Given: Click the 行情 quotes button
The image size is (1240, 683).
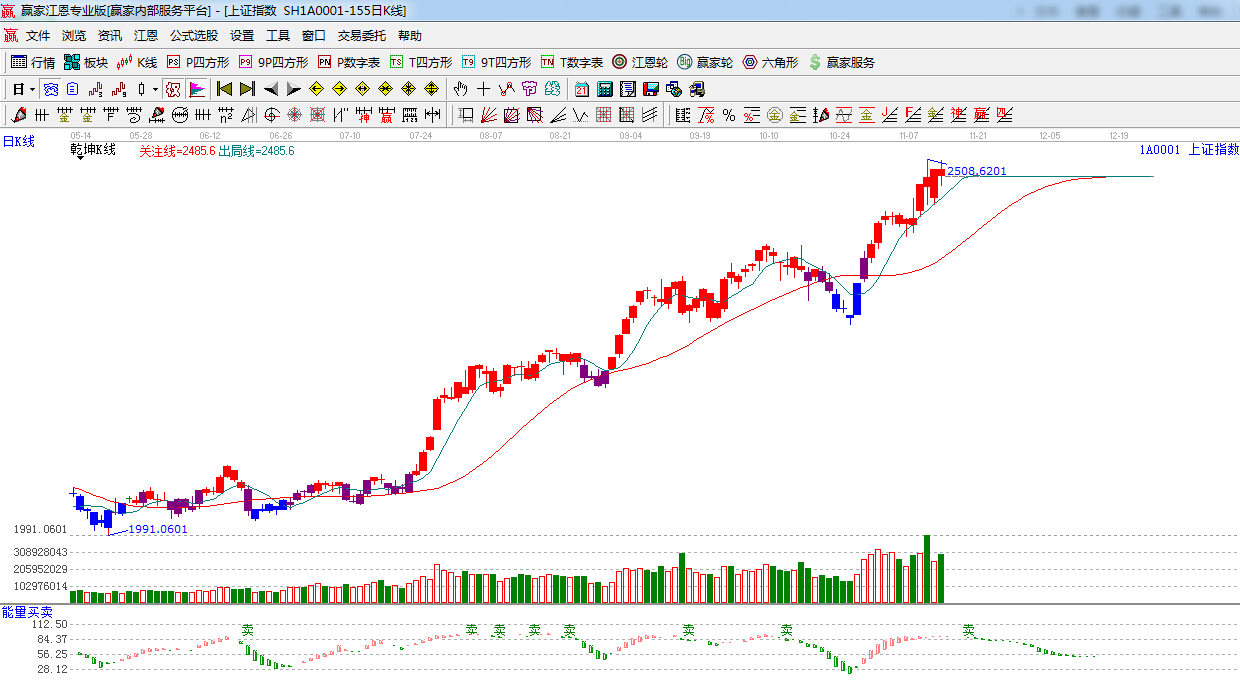Looking at the screenshot, I should tap(33, 62).
